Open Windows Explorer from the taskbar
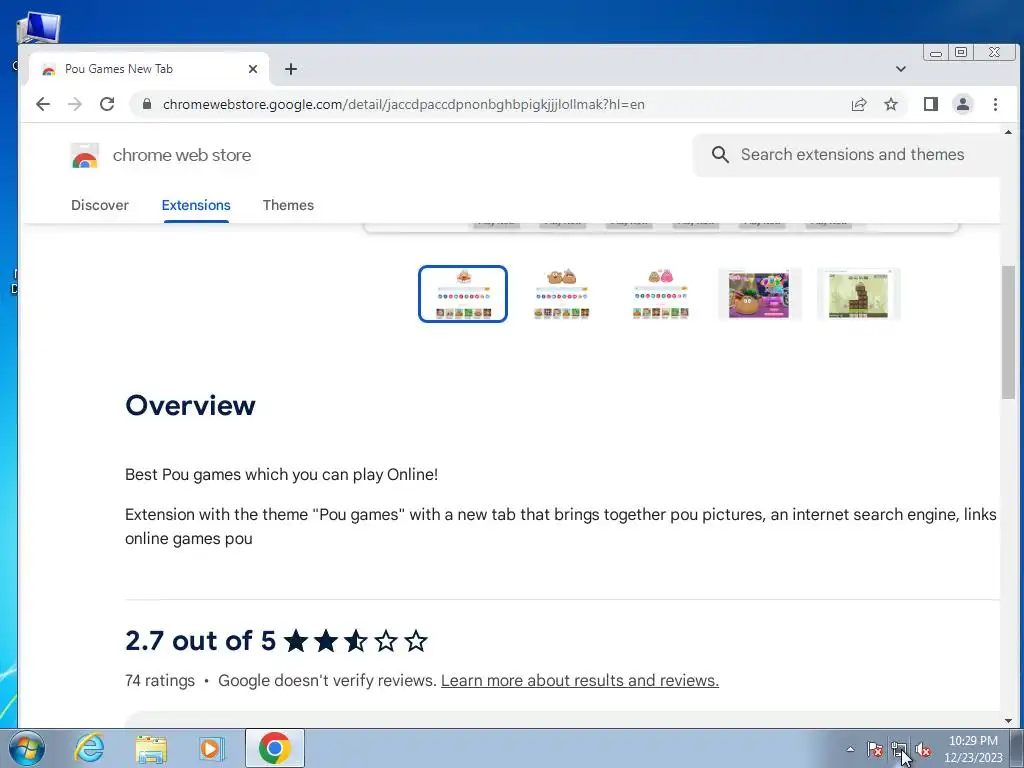Screen dimensions: 1024x768 151,748
